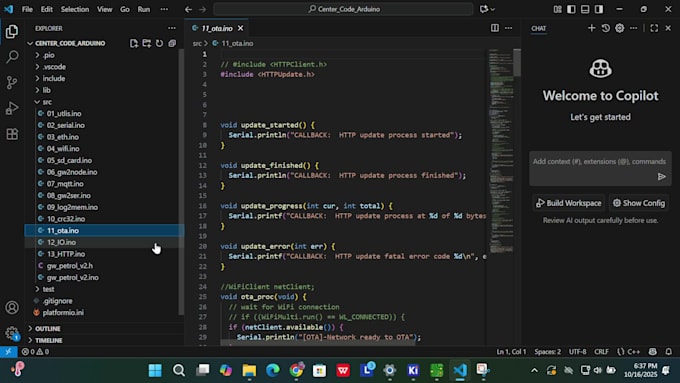Maximize the chat panel
This screenshot has height=383, width=680.
click(x=654, y=28)
